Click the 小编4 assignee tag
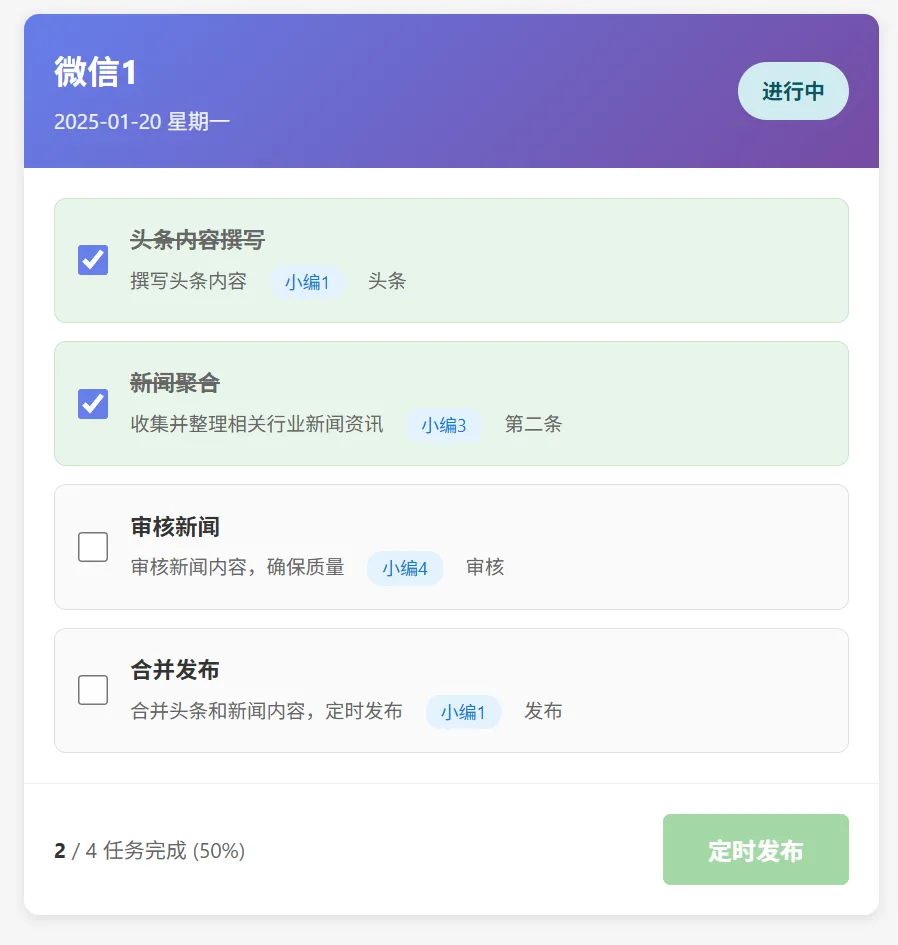Screen dimensions: 898x945 pyautogui.click(x=404, y=569)
